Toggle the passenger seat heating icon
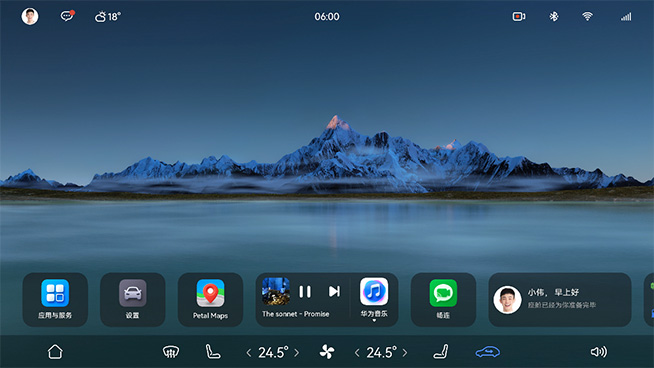 click(441, 352)
